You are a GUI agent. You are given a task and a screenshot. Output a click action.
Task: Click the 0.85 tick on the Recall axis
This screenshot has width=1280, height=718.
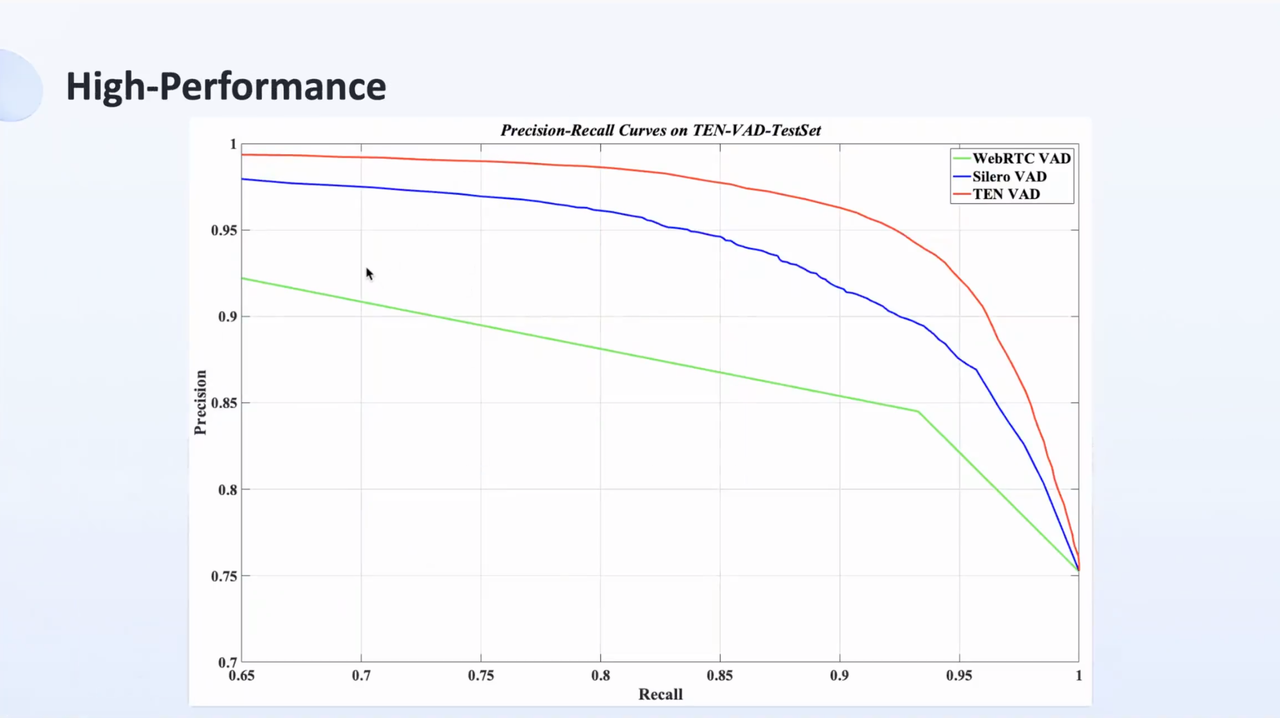click(720, 676)
